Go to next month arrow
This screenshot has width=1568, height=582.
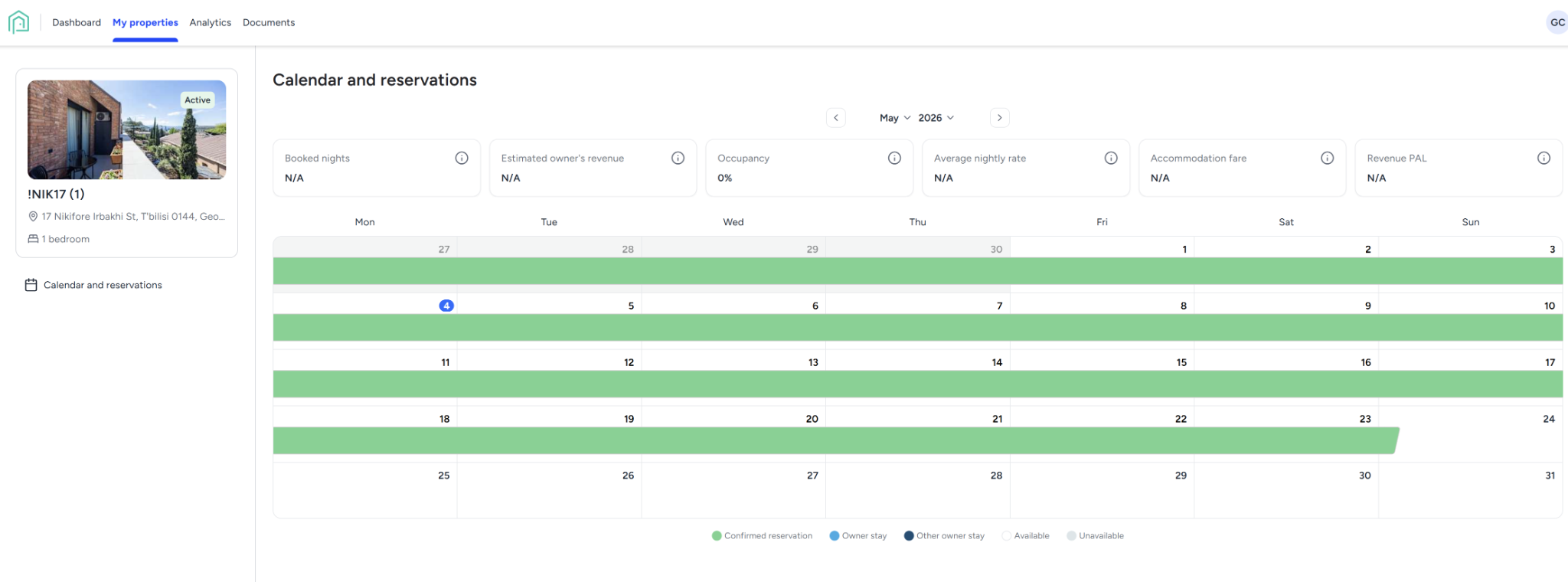(999, 118)
